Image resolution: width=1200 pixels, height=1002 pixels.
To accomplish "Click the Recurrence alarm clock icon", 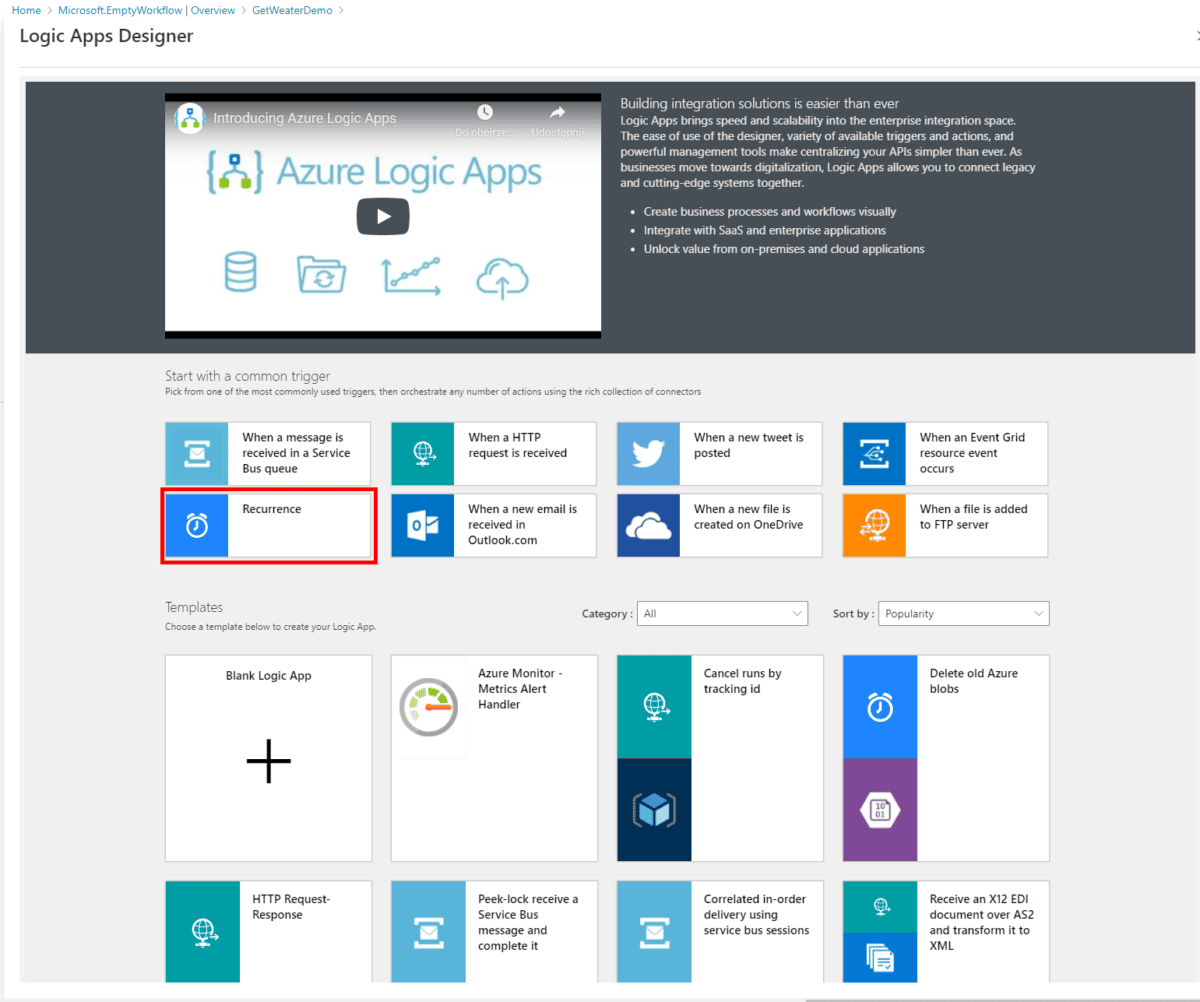I will coord(197,525).
